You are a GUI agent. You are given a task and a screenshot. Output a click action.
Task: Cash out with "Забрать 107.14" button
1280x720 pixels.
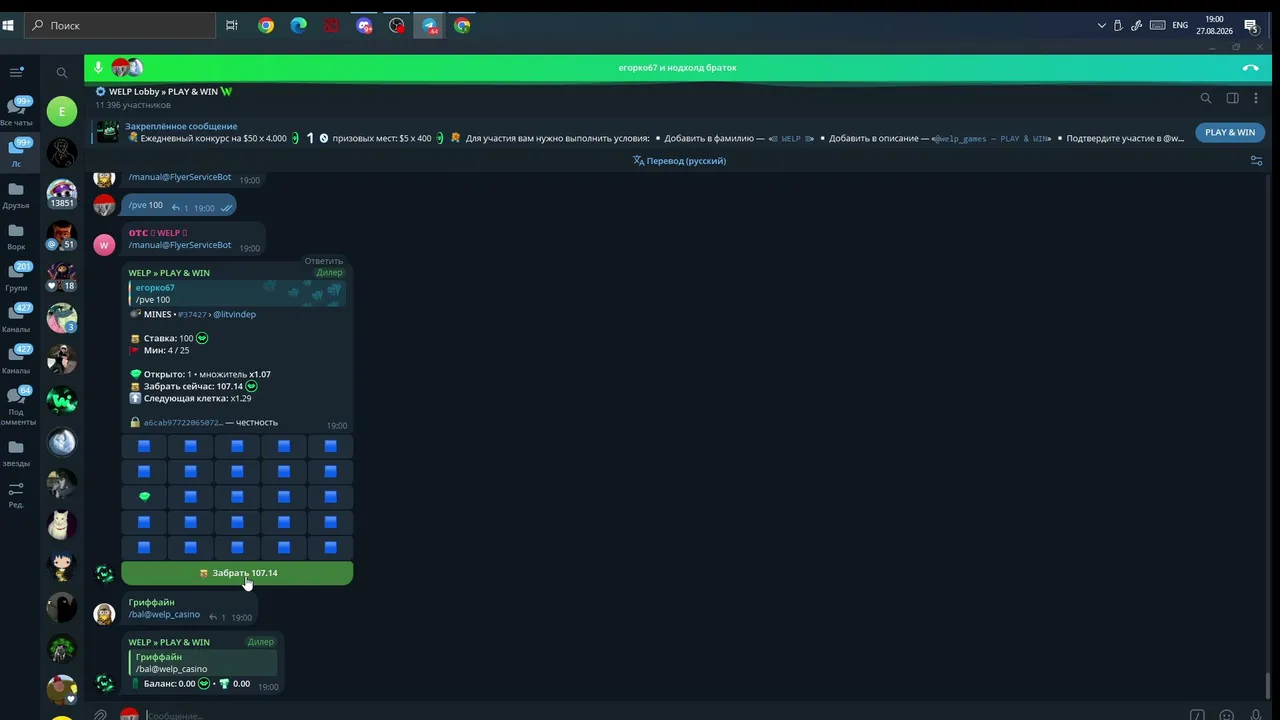click(x=237, y=573)
